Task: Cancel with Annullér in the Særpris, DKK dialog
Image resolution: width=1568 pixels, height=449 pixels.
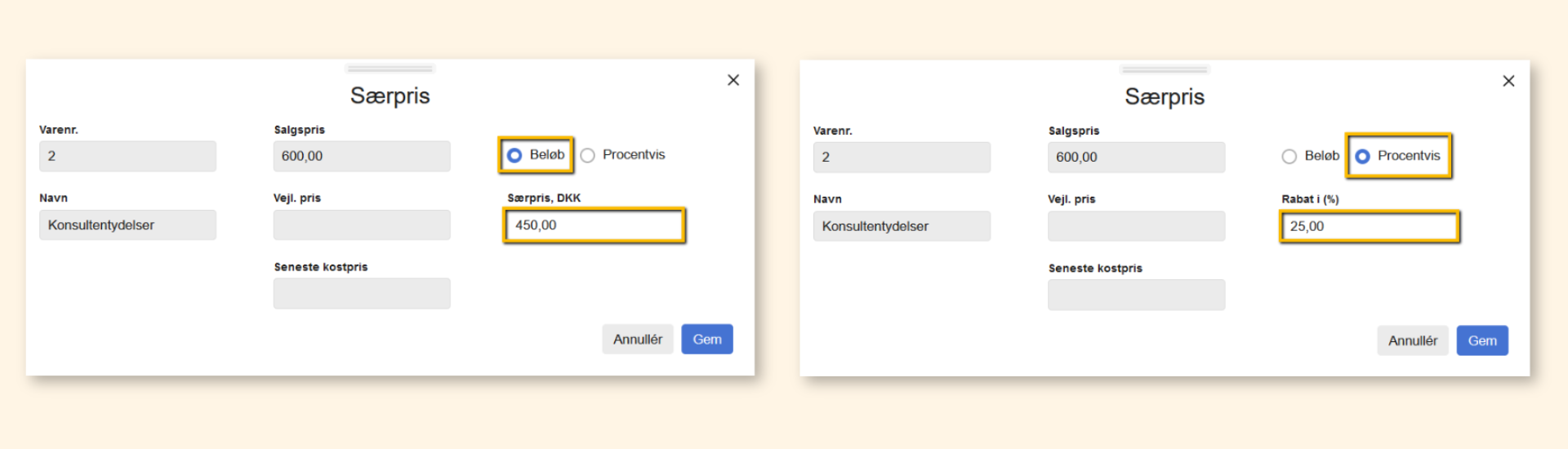Action: 637,340
